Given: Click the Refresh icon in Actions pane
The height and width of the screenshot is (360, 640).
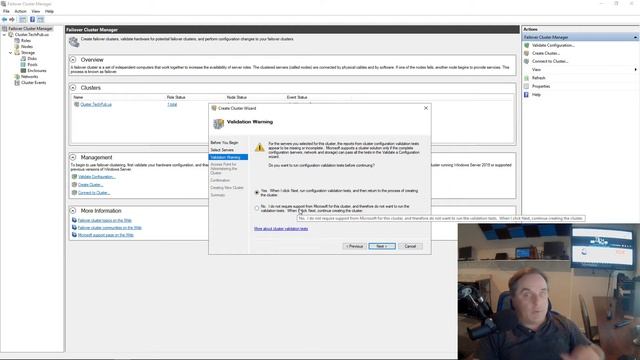Looking at the screenshot, I should pyautogui.click(x=527, y=78).
